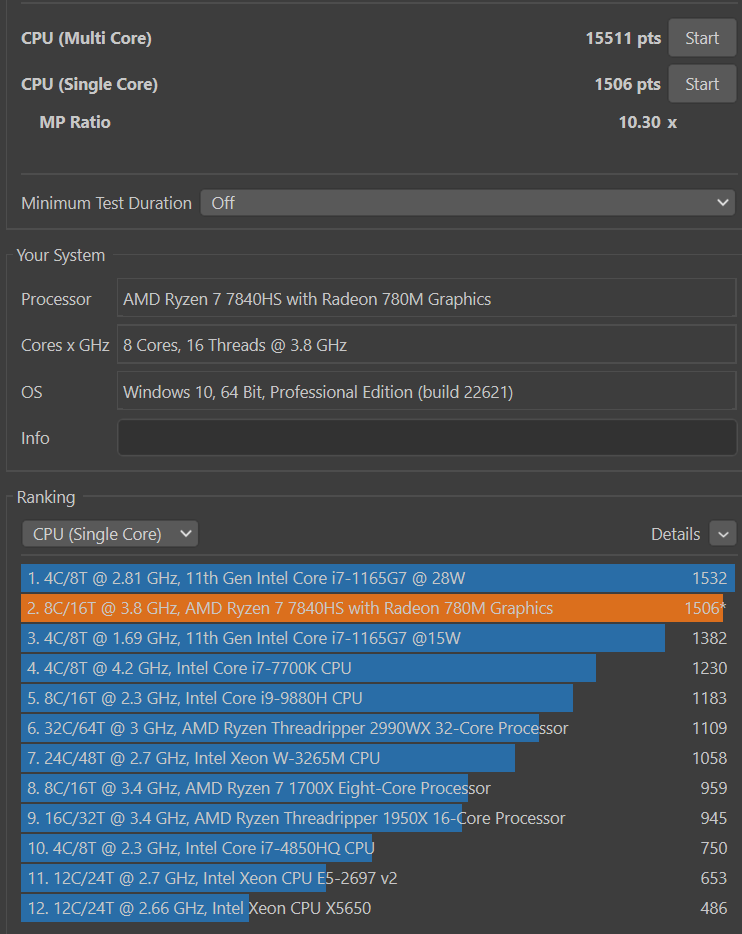Click the OS information field

click(427, 392)
